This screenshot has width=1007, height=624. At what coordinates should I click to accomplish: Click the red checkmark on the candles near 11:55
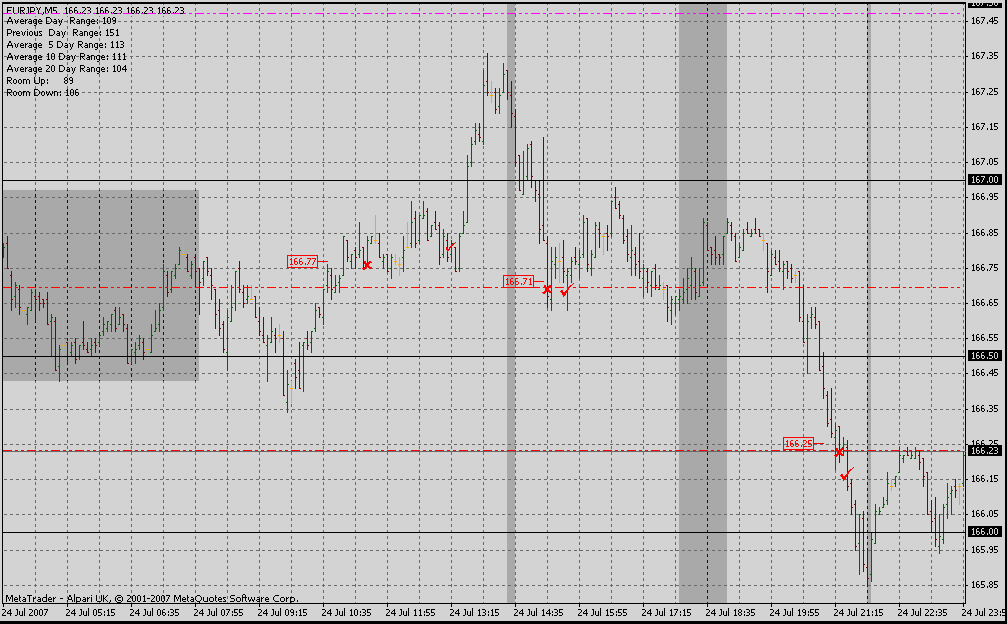coord(451,245)
